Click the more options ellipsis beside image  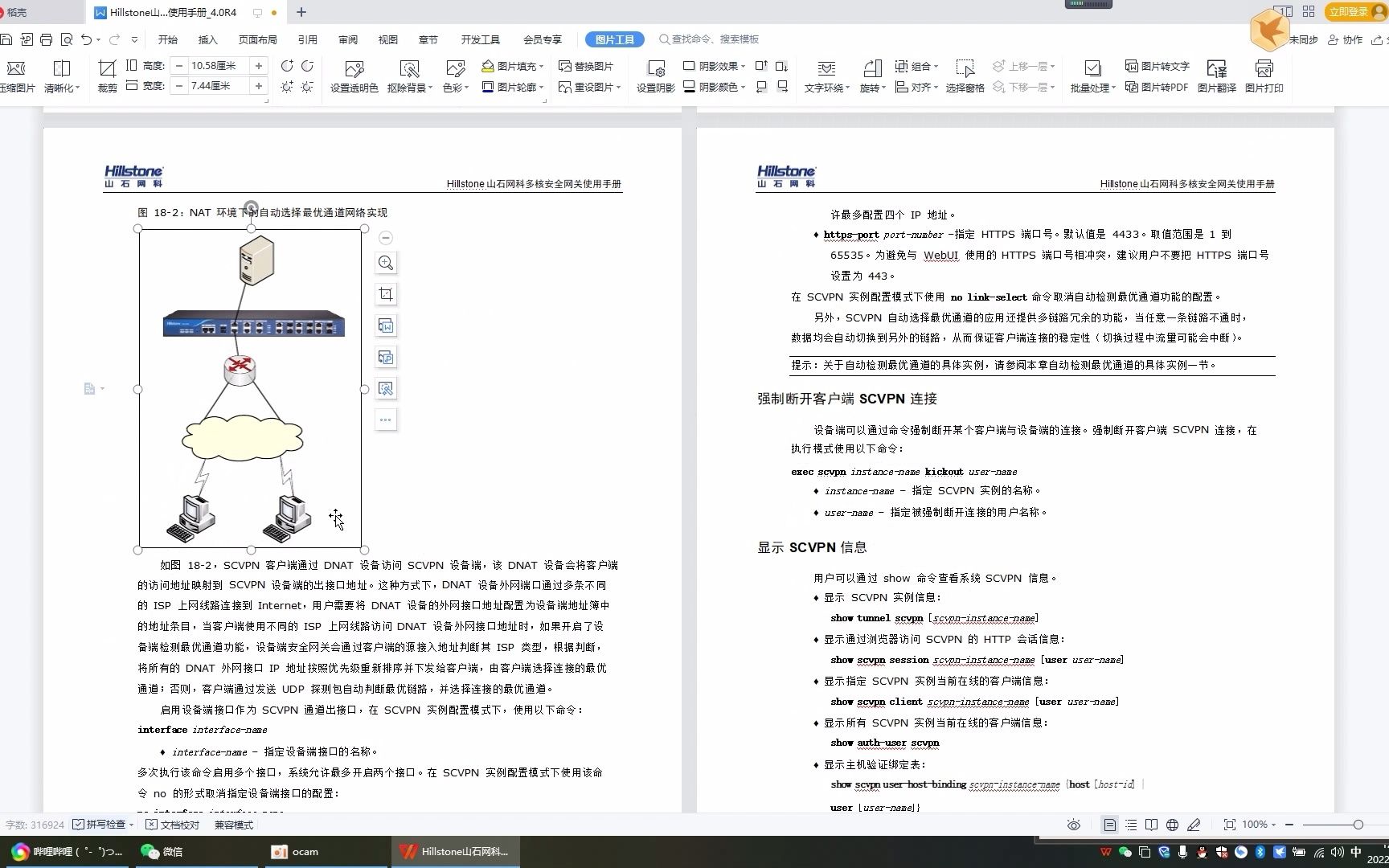pyautogui.click(x=386, y=420)
